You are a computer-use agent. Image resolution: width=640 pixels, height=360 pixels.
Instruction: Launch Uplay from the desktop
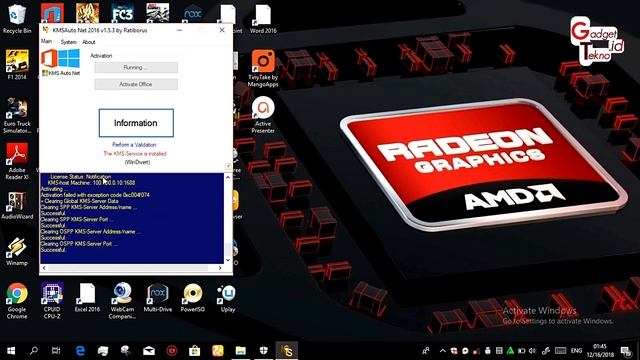click(227, 298)
